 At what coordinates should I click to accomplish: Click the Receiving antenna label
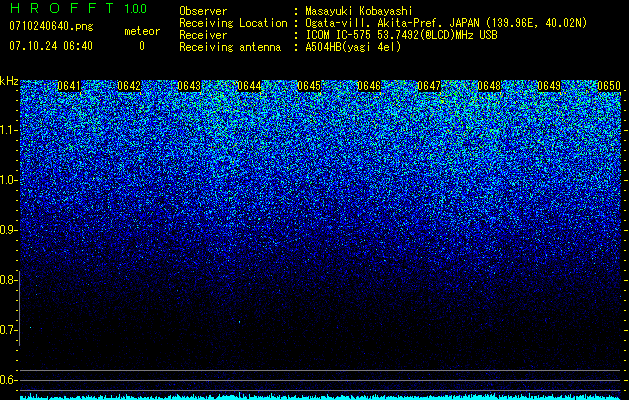[230, 47]
